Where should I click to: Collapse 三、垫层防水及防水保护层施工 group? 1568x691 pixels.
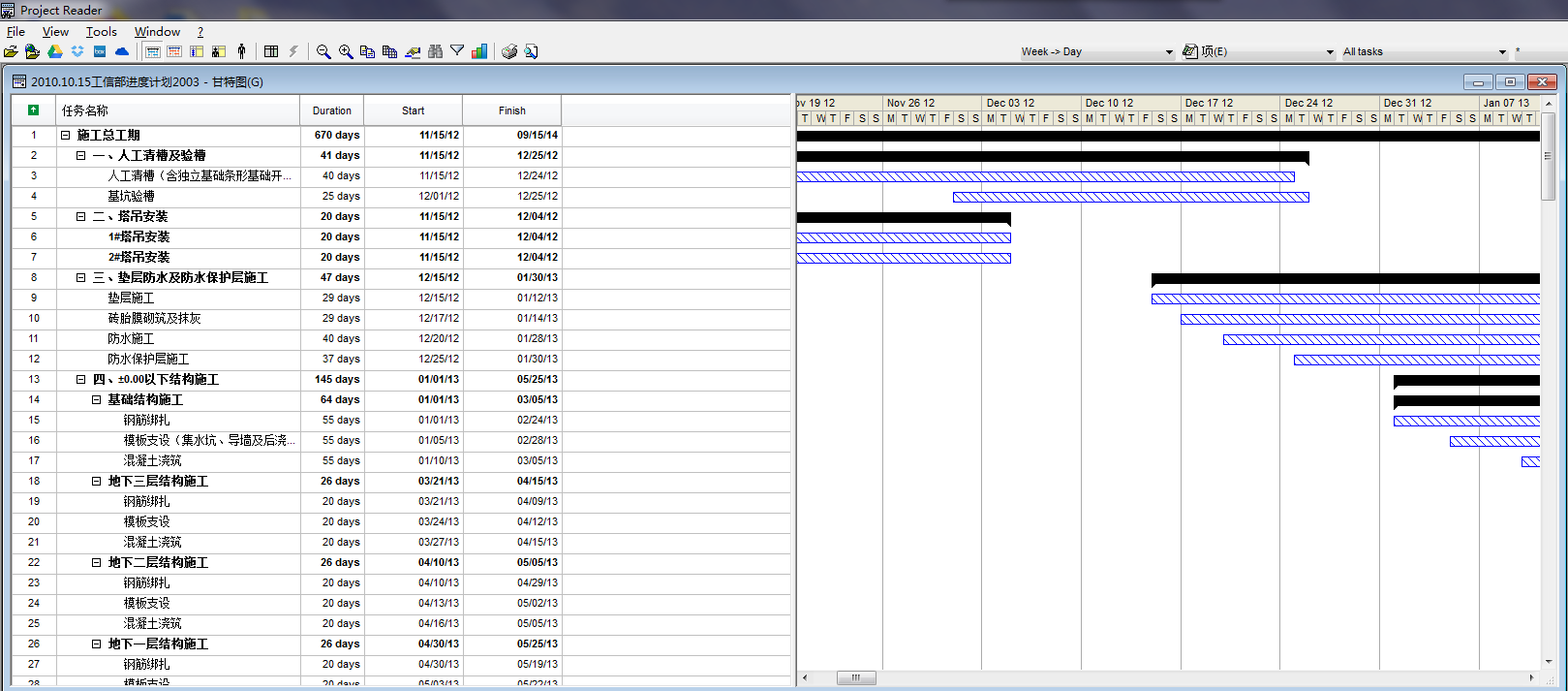[81, 278]
